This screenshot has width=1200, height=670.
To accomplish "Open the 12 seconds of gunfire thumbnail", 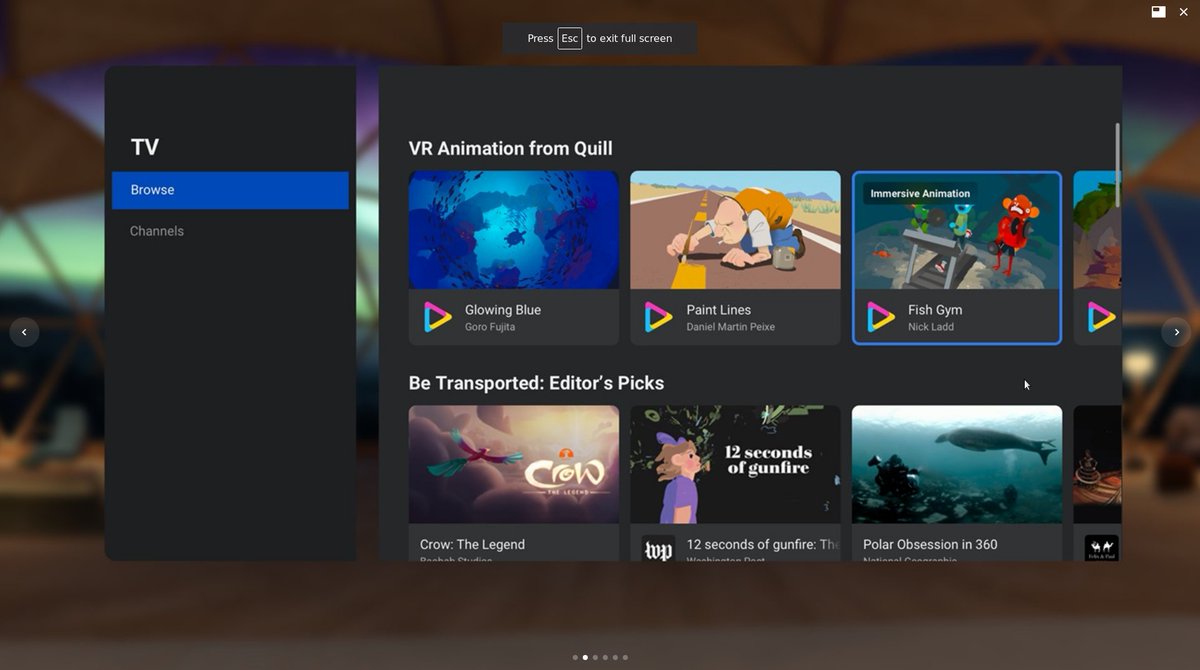I will tap(735, 464).
